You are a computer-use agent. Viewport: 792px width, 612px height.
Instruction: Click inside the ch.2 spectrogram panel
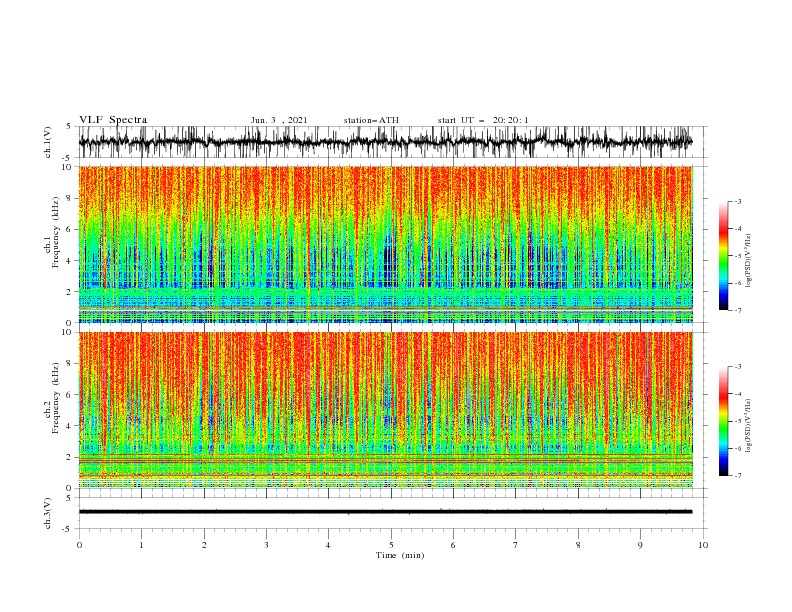point(385,410)
